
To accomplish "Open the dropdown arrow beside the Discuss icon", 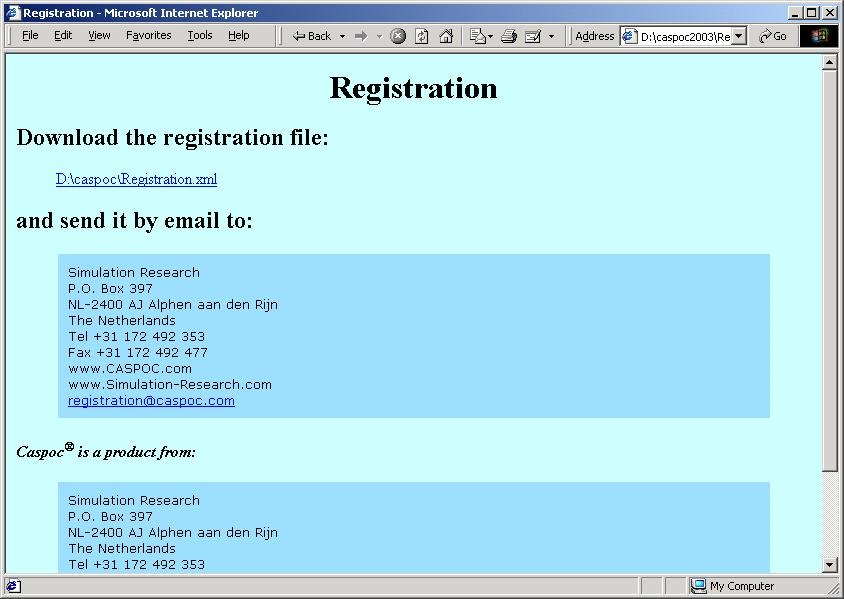I will tap(551, 36).
